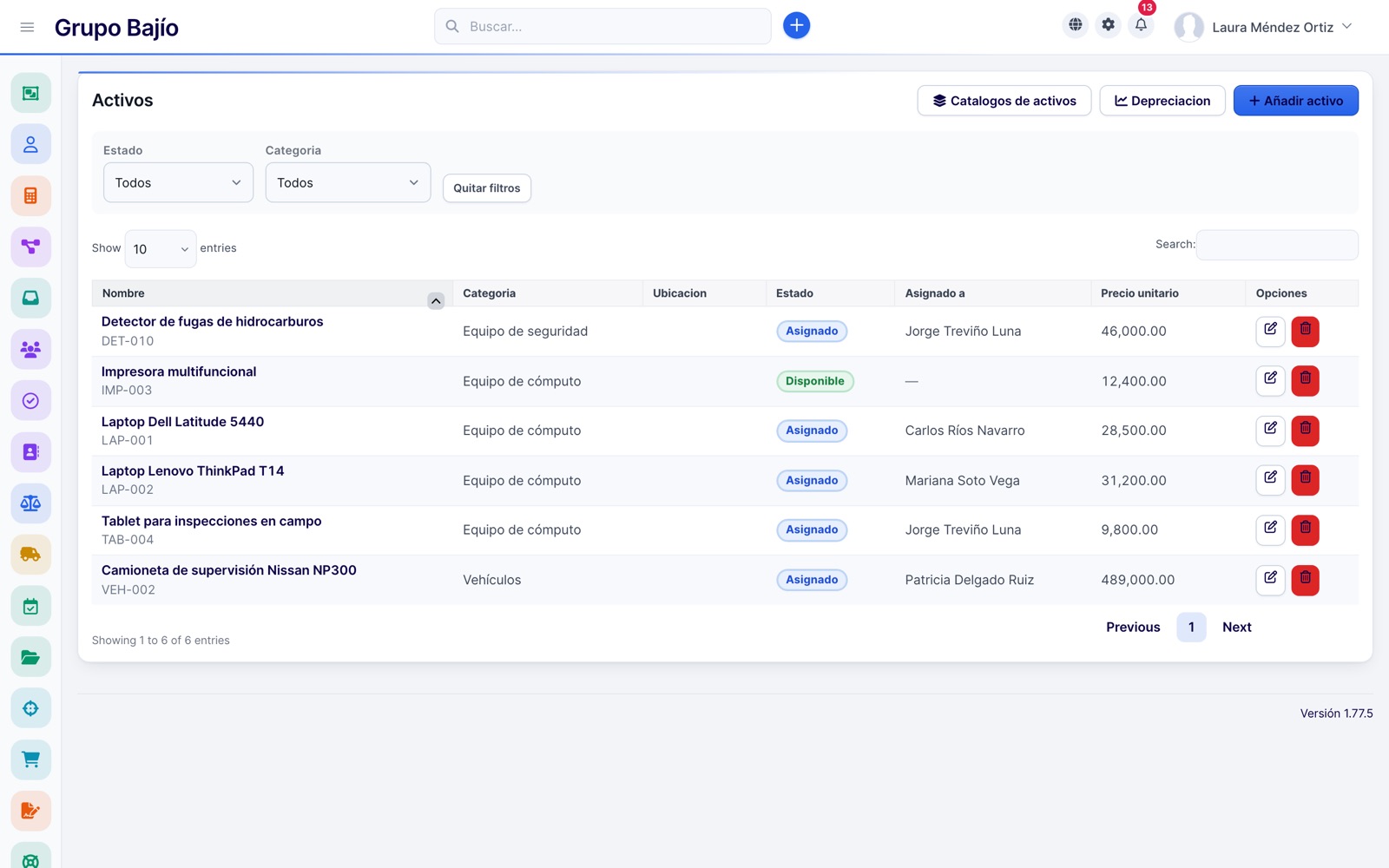Click the Grupo Bajío logo title
The height and width of the screenshot is (868, 1389).
click(116, 28)
